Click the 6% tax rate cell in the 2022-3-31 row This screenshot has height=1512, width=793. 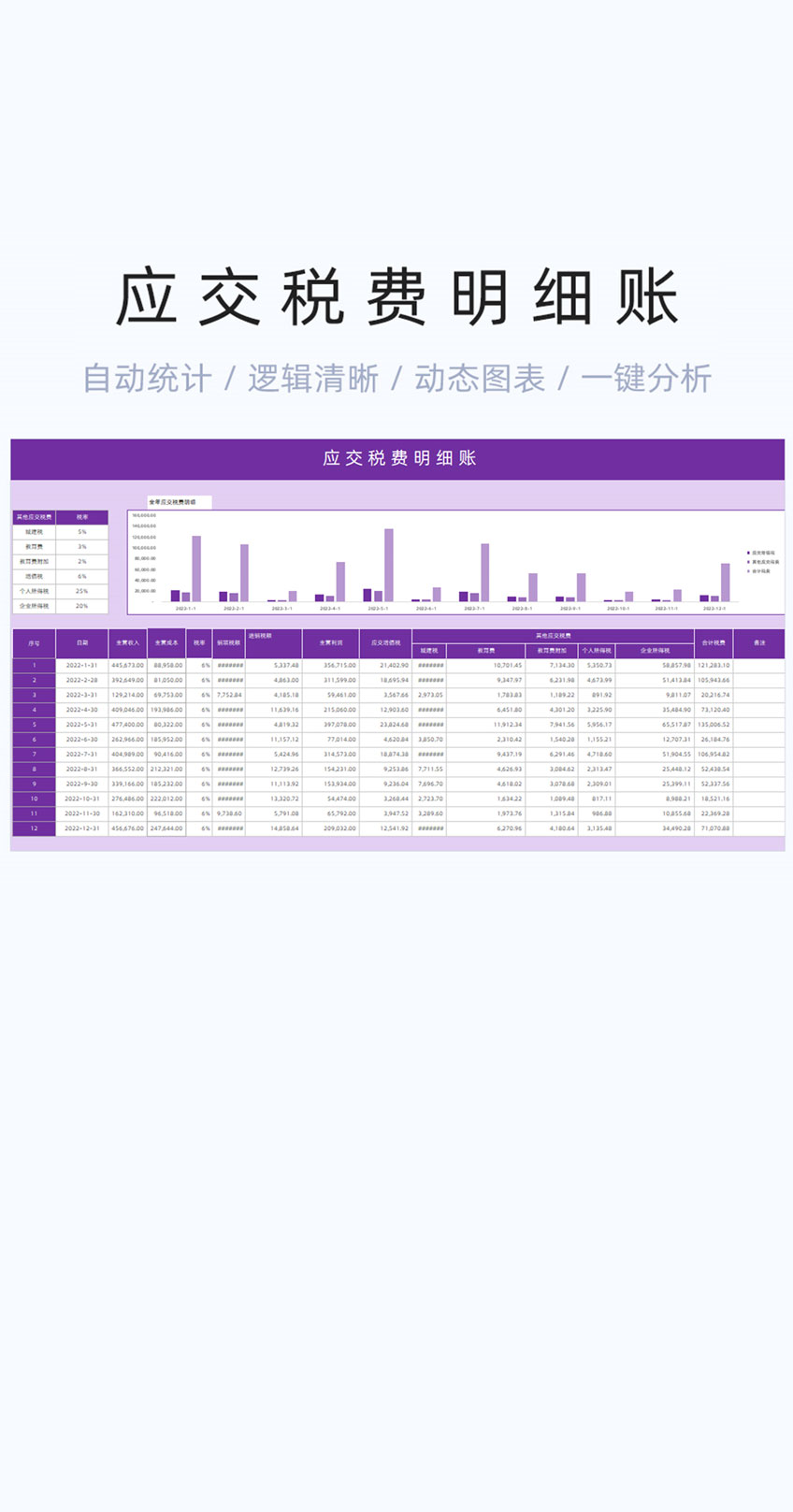[199, 695]
